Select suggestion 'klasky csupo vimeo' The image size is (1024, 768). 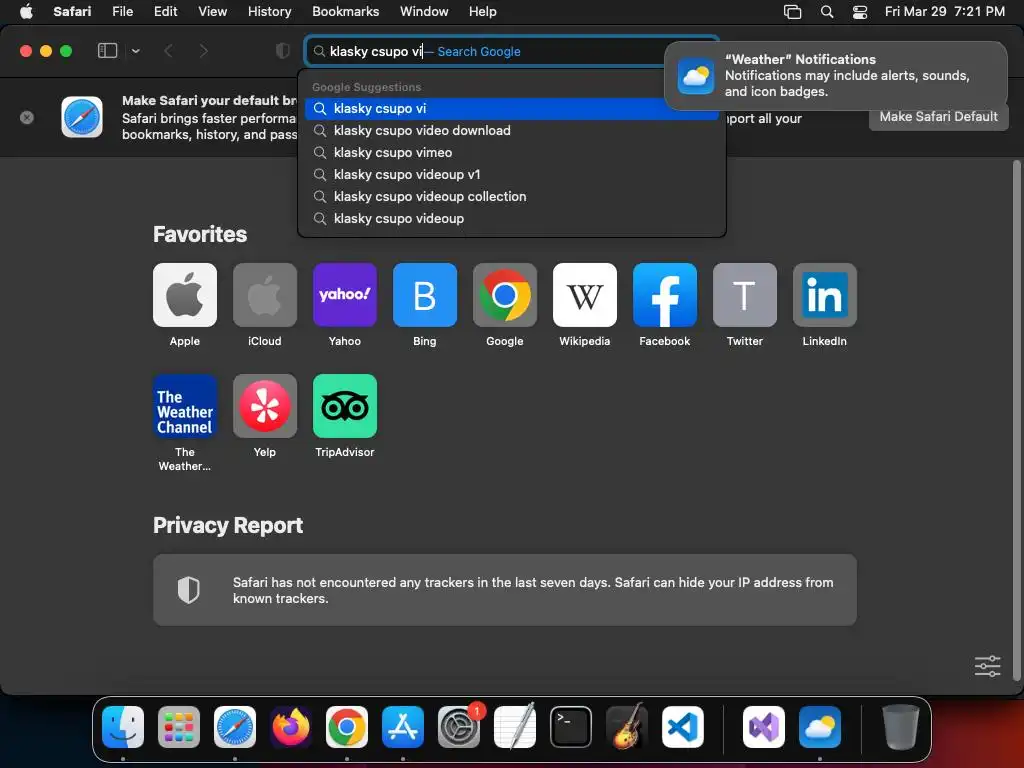point(511,153)
